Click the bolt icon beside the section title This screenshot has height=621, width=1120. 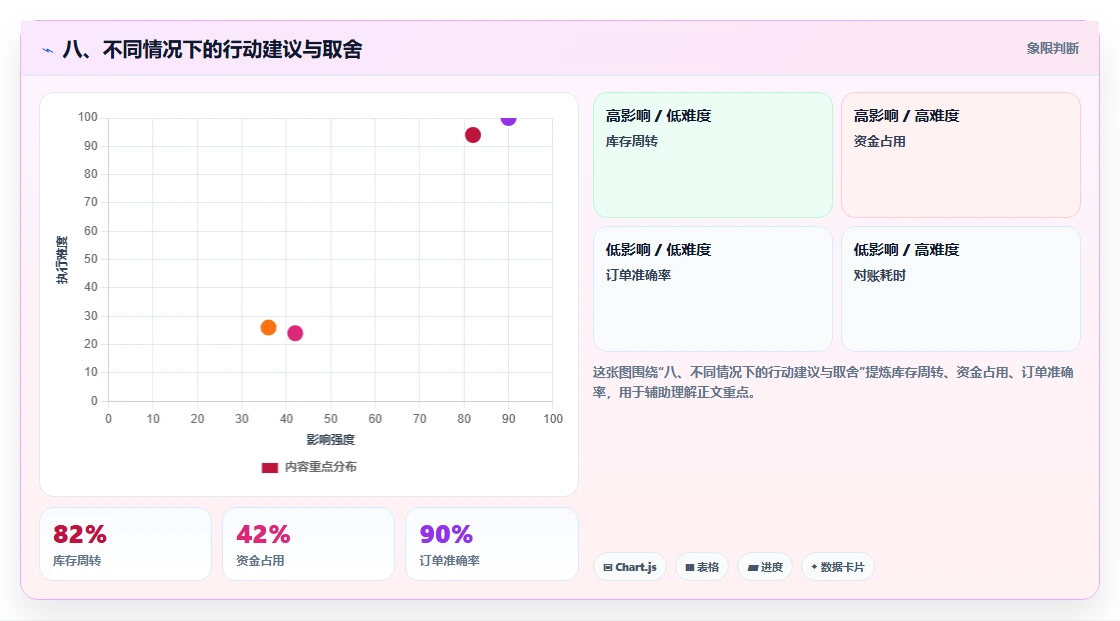click(48, 50)
